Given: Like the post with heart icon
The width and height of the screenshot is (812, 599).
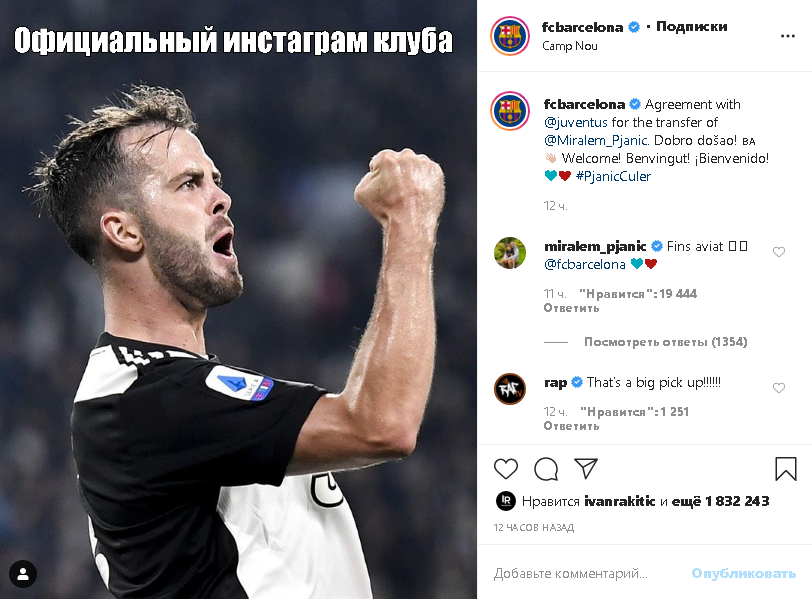Looking at the screenshot, I should pyautogui.click(x=505, y=469).
